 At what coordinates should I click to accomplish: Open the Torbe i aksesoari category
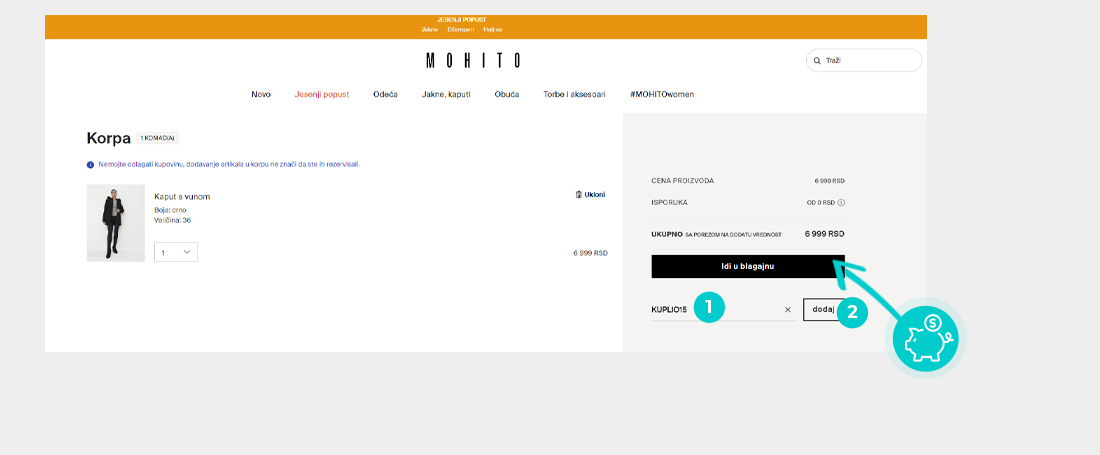pyautogui.click(x=574, y=94)
